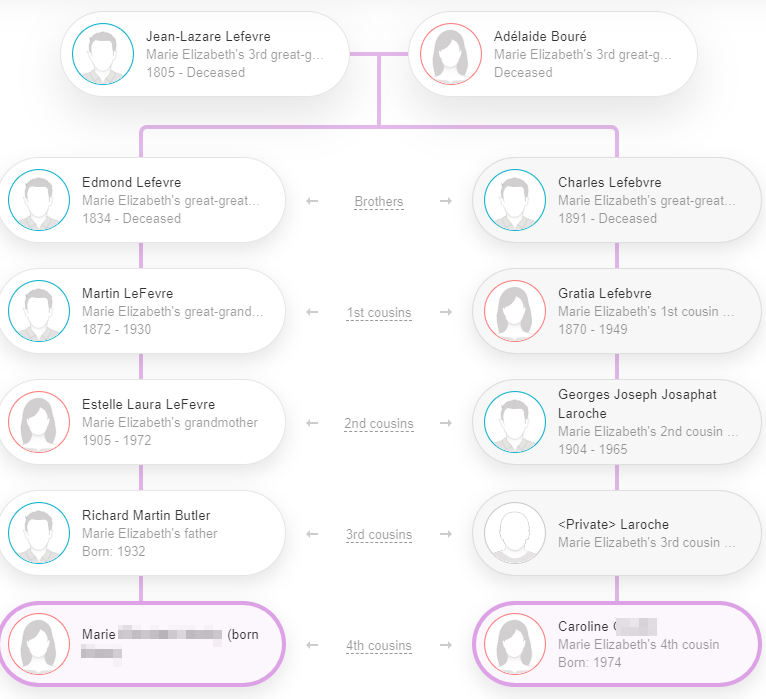Click Edmond Lefevre's profile avatar
Viewport: 766px width, 699px height.
pos(38,200)
